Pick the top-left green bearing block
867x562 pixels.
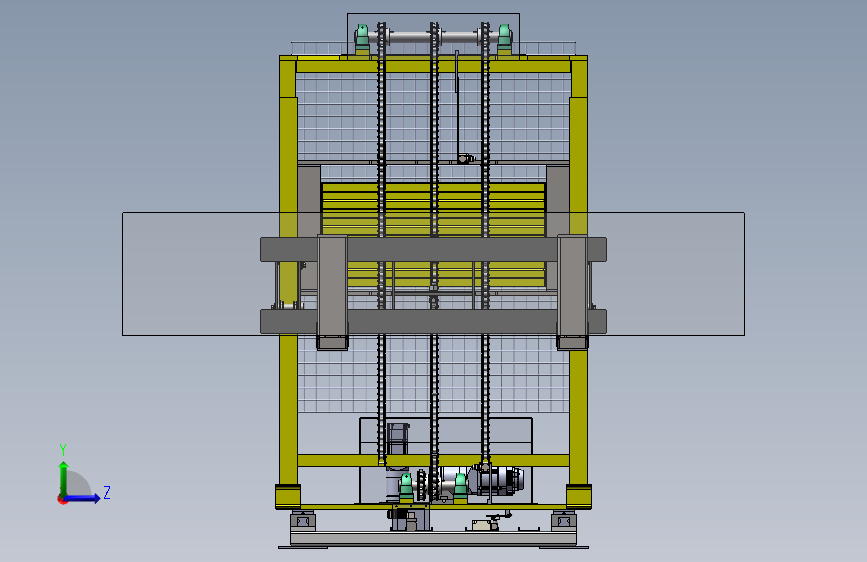tap(362, 37)
